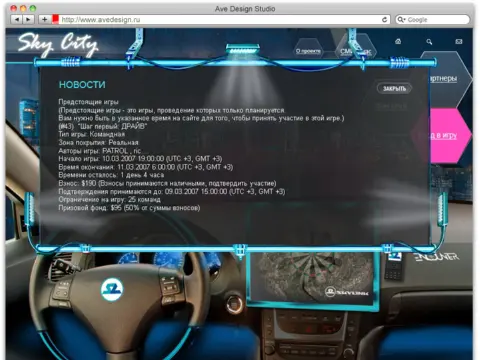The image size is (480, 360).
Task: Click the 'Призовой фонд: $95' line
Action: point(129,208)
